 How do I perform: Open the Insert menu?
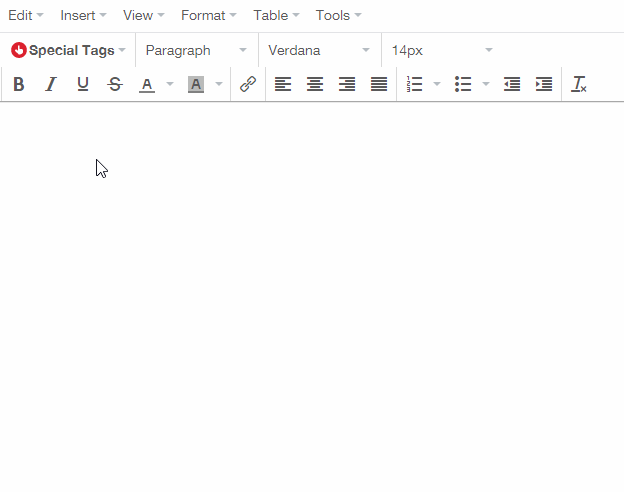pos(83,16)
